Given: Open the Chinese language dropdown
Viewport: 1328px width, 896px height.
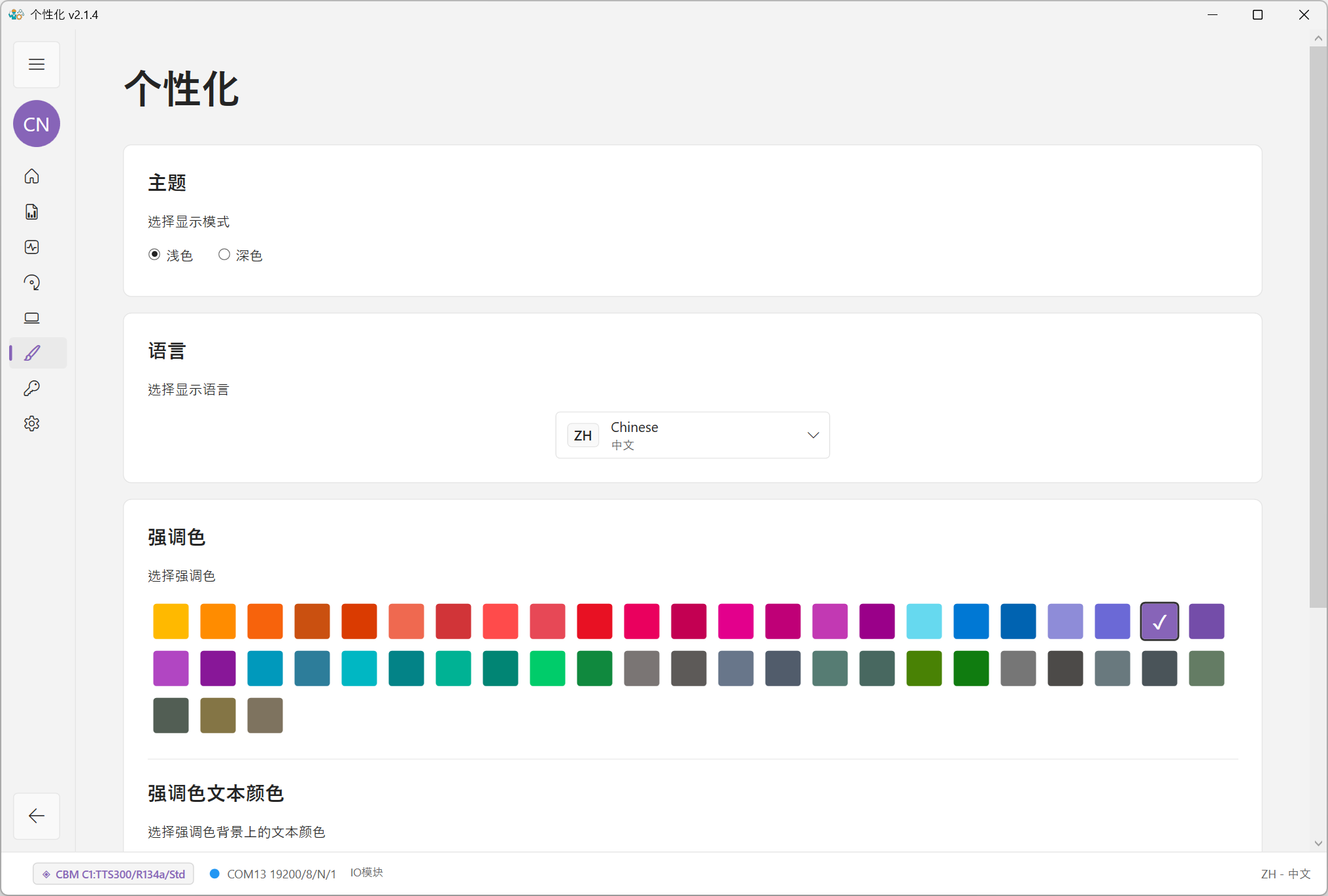Looking at the screenshot, I should (692, 435).
